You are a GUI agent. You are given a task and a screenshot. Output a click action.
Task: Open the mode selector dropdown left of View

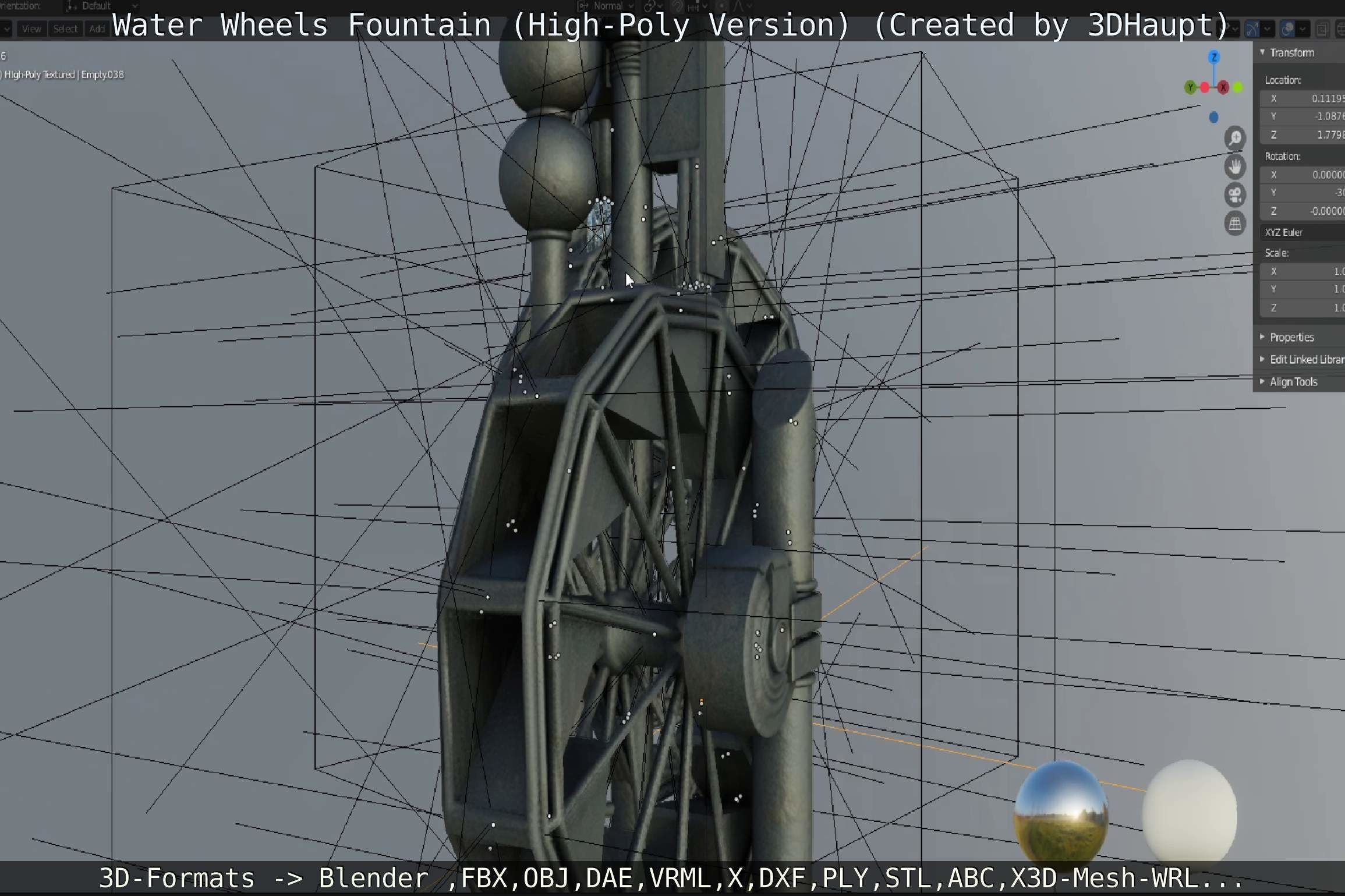click(6, 29)
